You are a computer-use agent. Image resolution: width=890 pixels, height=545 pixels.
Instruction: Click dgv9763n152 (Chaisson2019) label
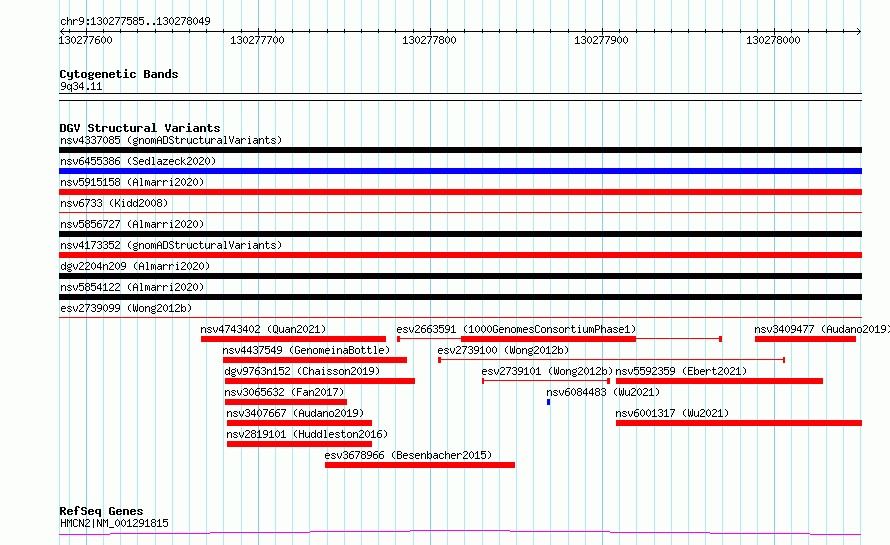(x=303, y=371)
